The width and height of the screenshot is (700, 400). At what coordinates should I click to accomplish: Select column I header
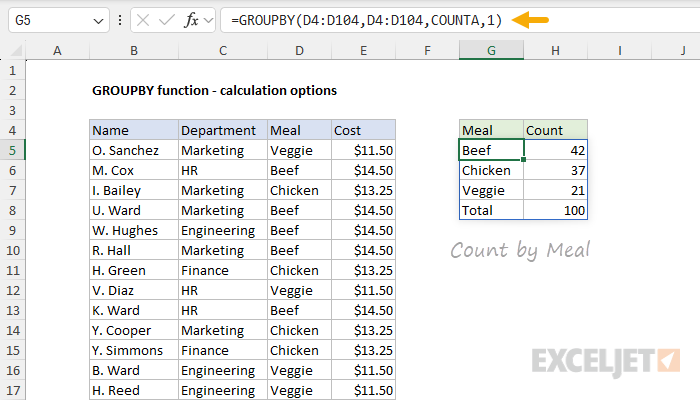coord(620,51)
